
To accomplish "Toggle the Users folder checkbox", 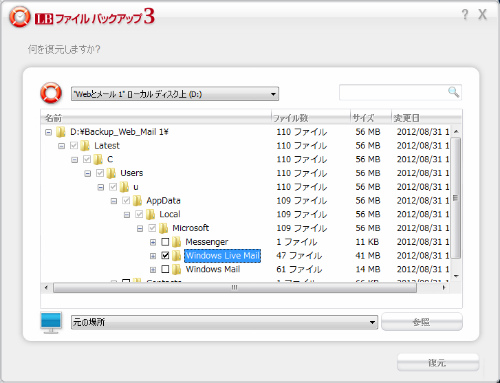I will coord(100,173).
